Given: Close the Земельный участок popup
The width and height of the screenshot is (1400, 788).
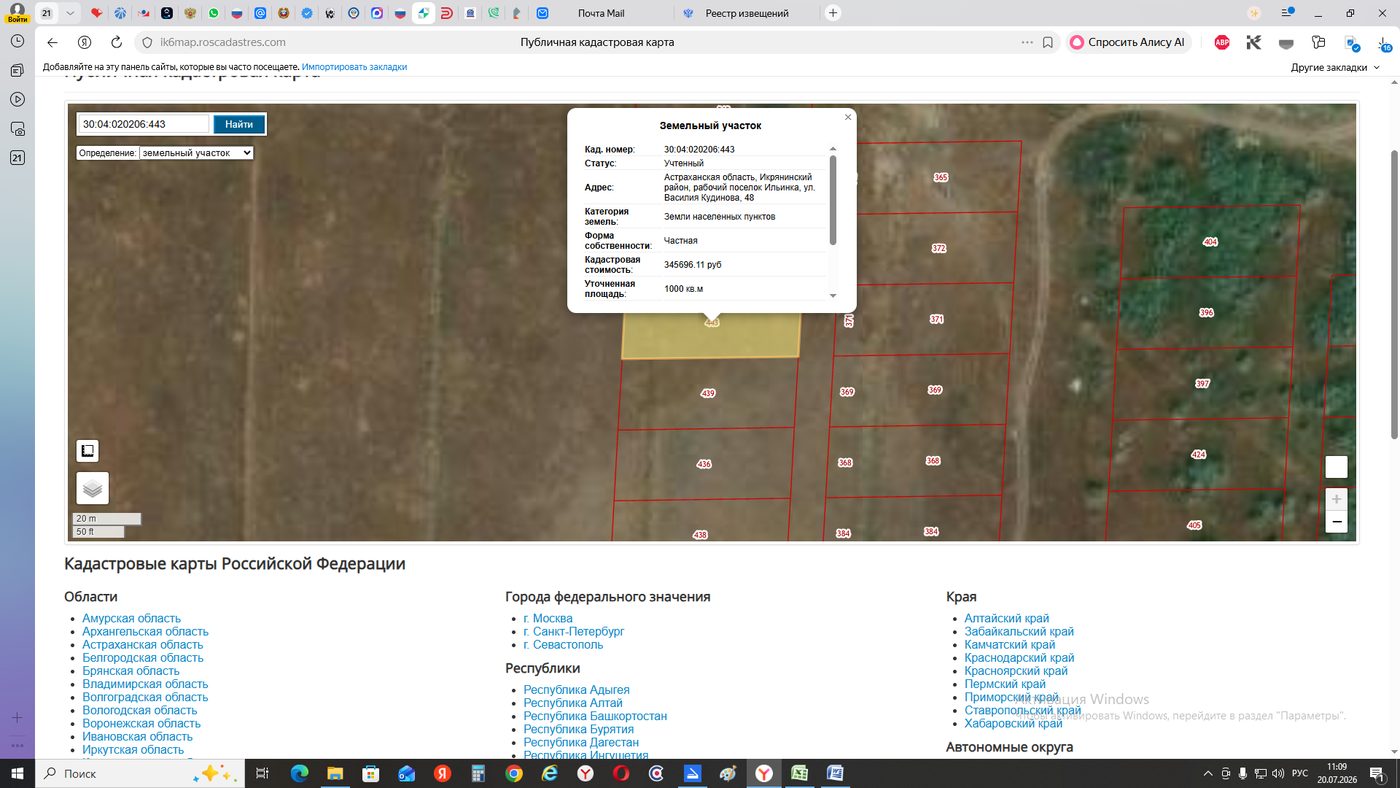Looking at the screenshot, I should point(848,117).
